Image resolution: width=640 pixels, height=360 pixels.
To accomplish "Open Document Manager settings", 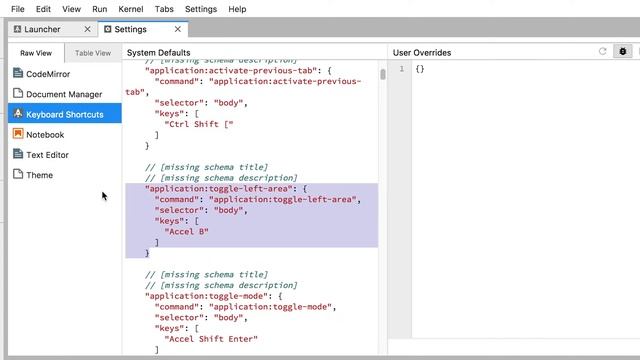I will pos(65,94).
